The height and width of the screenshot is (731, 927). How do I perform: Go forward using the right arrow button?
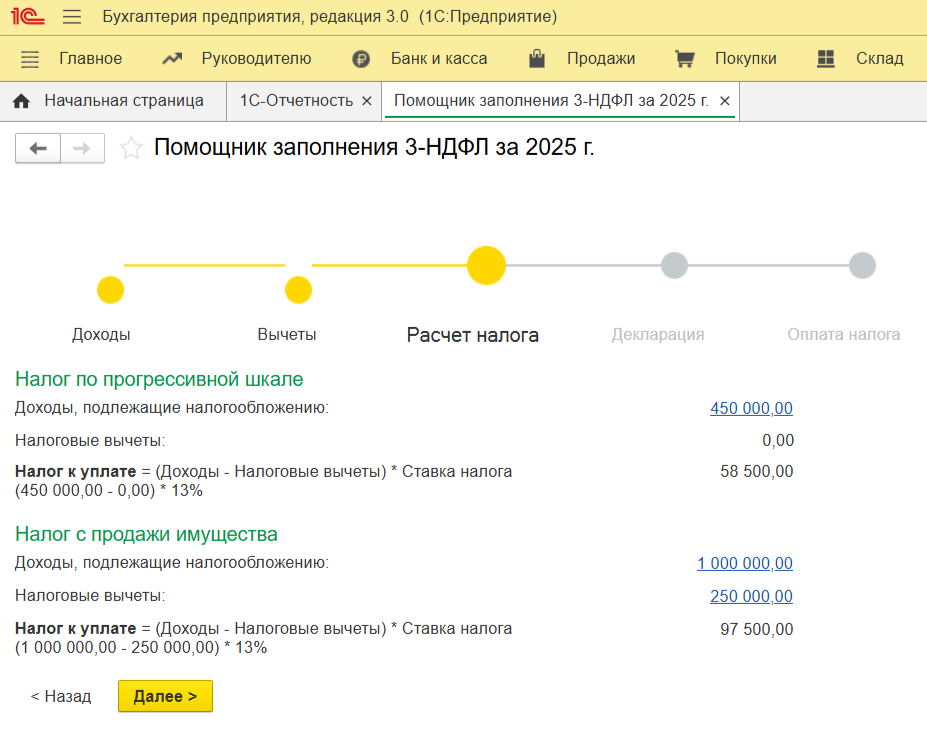click(x=82, y=149)
